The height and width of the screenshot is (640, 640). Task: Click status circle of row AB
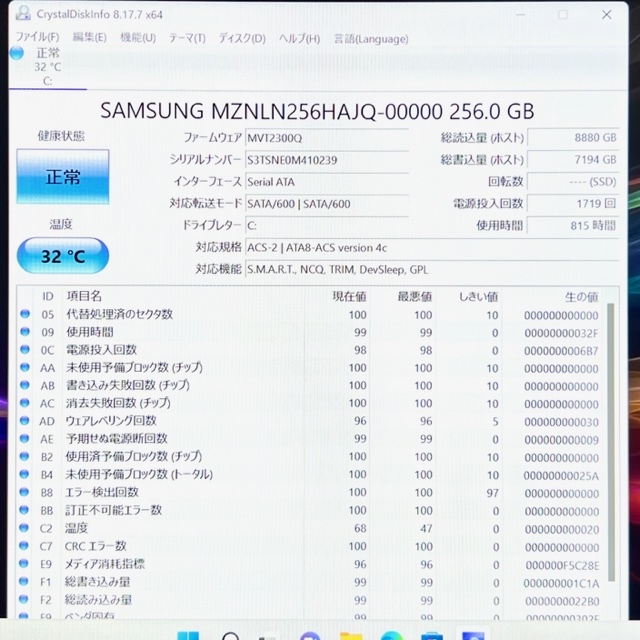coord(24,385)
